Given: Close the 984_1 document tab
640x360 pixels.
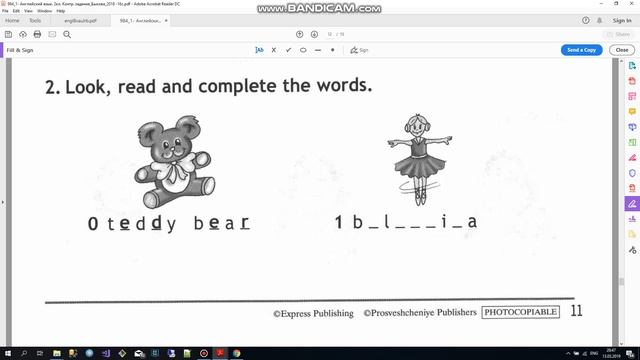Looking at the screenshot, I should (x=166, y=20).
